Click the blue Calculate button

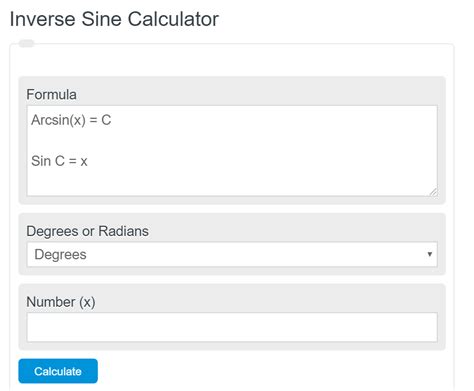(x=58, y=371)
